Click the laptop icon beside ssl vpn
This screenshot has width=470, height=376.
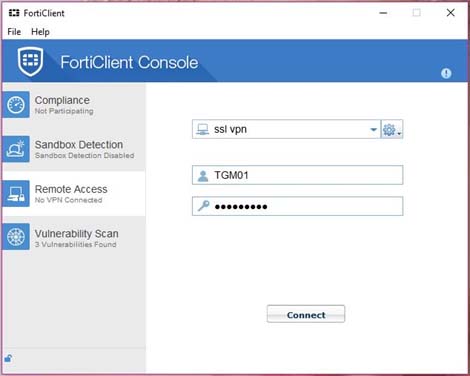202,129
